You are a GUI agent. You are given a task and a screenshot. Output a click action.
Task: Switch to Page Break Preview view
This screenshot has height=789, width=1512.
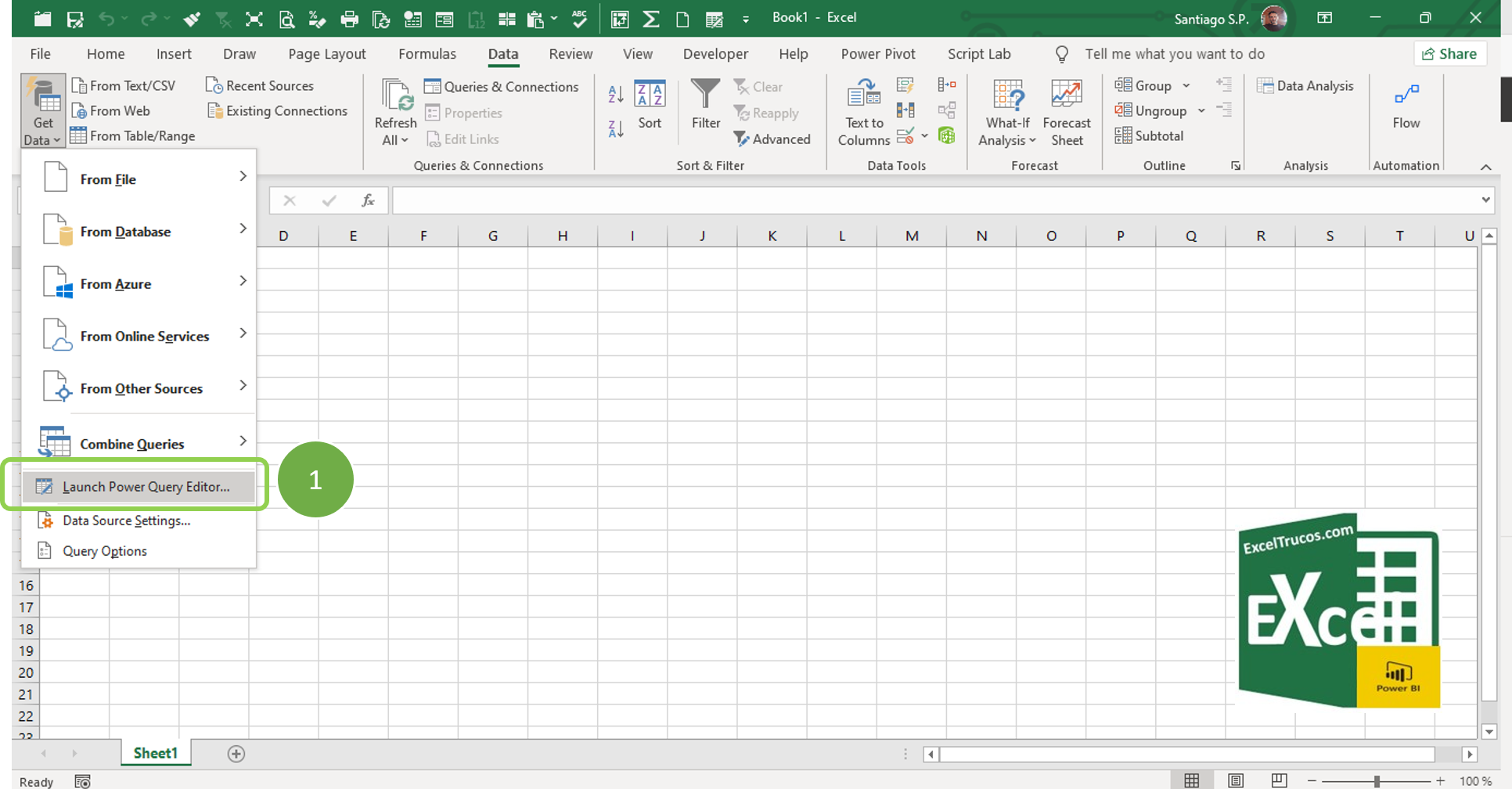1279,780
